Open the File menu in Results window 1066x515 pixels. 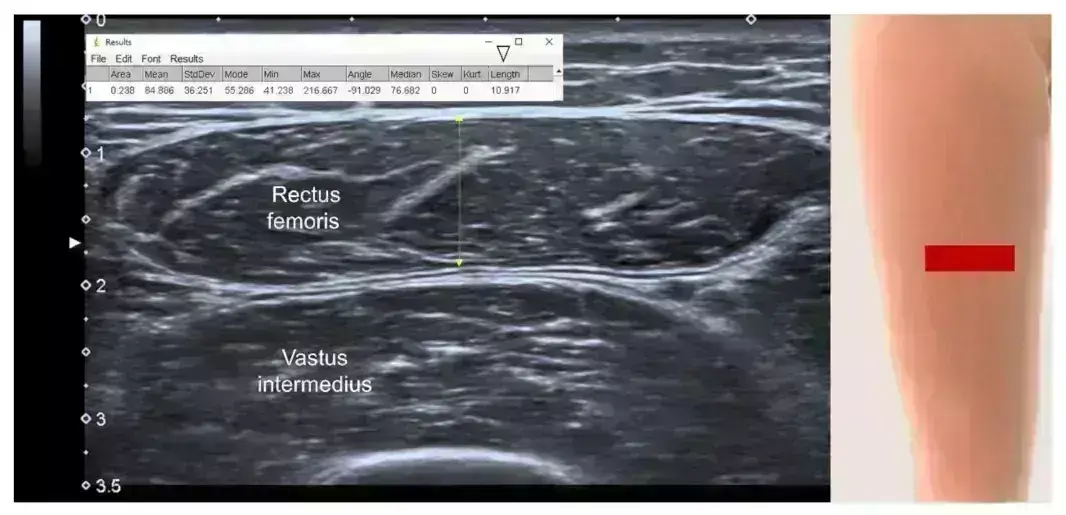[x=98, y=59]
